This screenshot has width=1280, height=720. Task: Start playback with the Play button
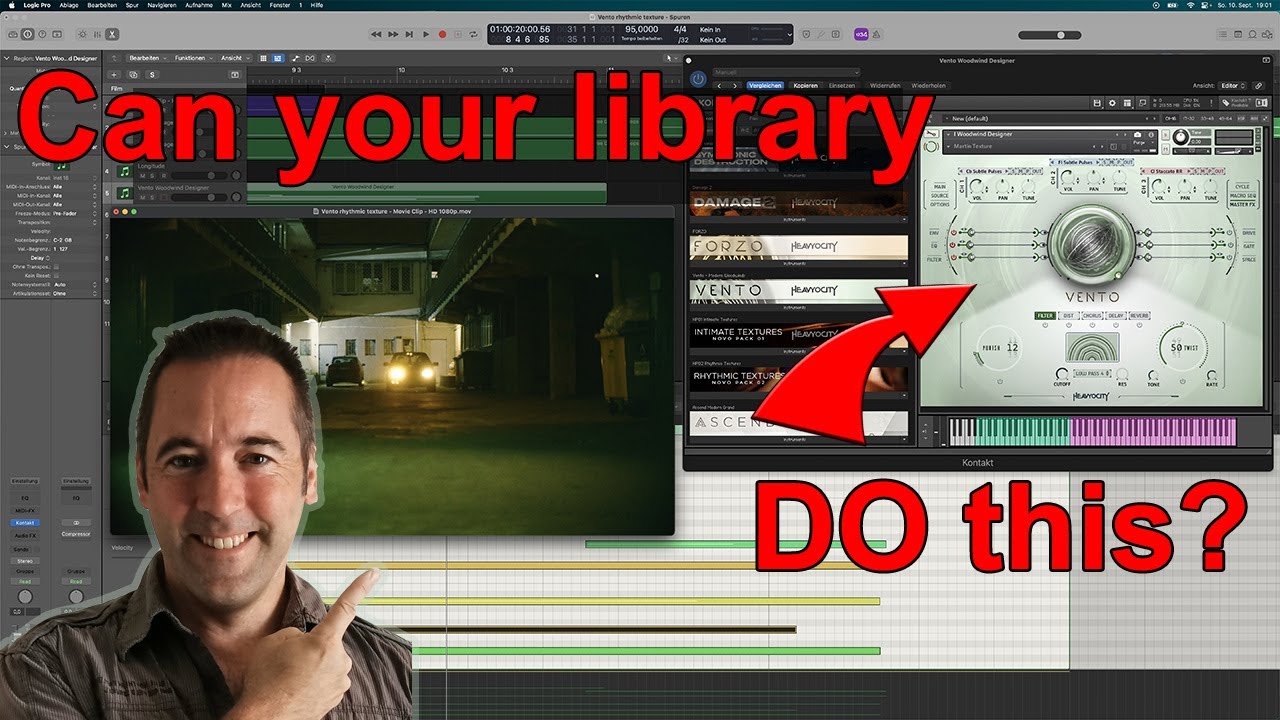(x=426, y=34)
